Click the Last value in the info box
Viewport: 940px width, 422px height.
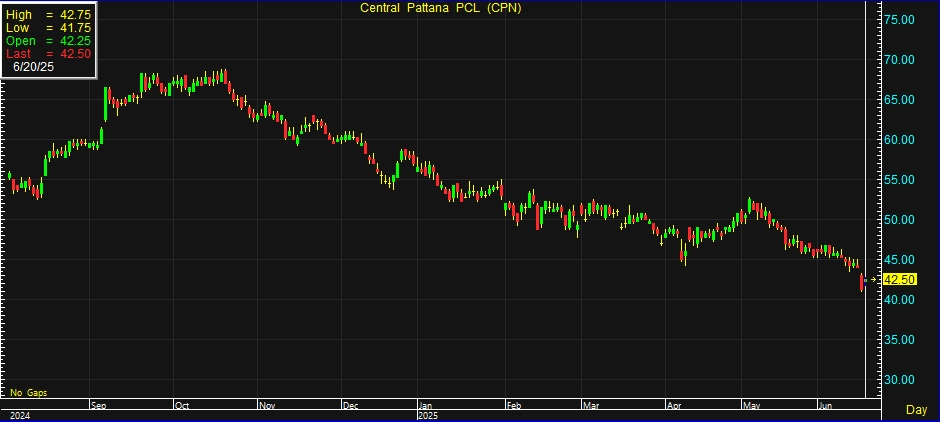(74, 54)
